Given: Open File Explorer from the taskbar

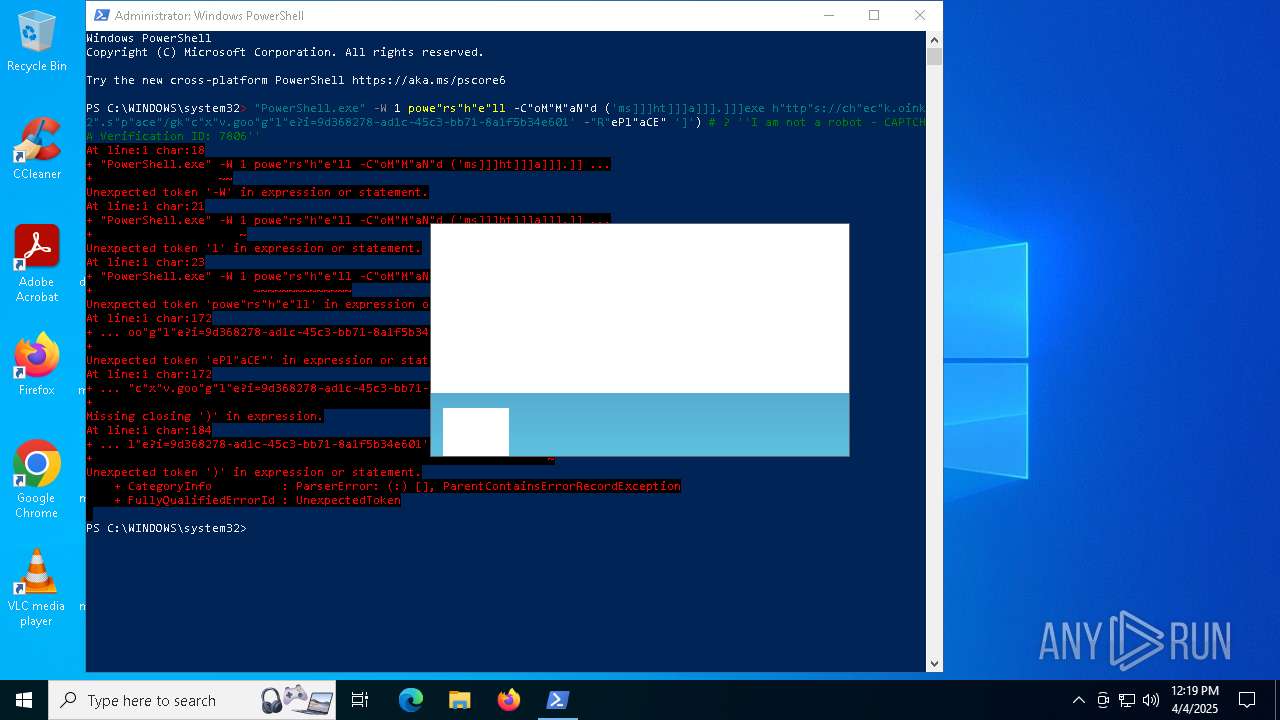Looking at the screenshot, I should (x=459, y=700).
